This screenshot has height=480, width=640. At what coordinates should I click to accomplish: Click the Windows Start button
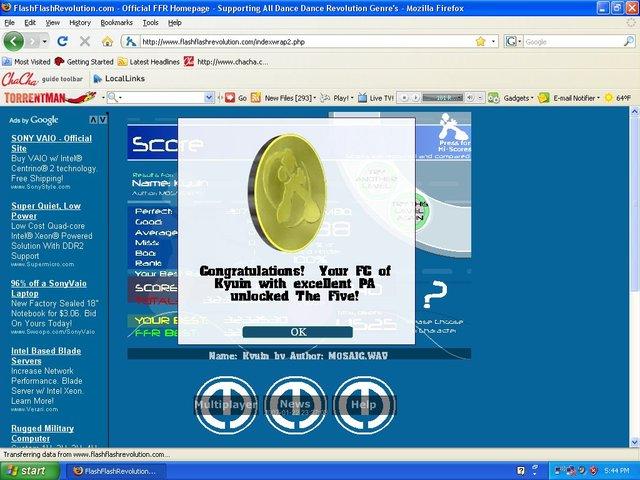(x=30, y=471)
